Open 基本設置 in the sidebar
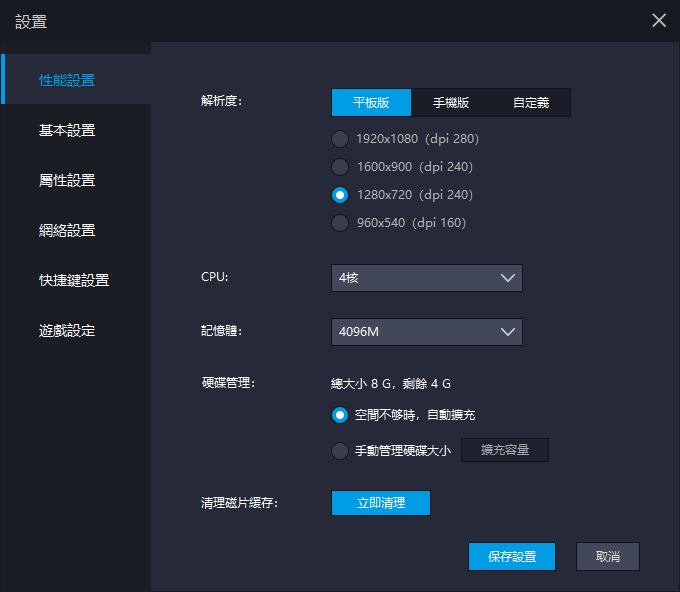This screenshot has width=680, height=592. pos(67,130)
